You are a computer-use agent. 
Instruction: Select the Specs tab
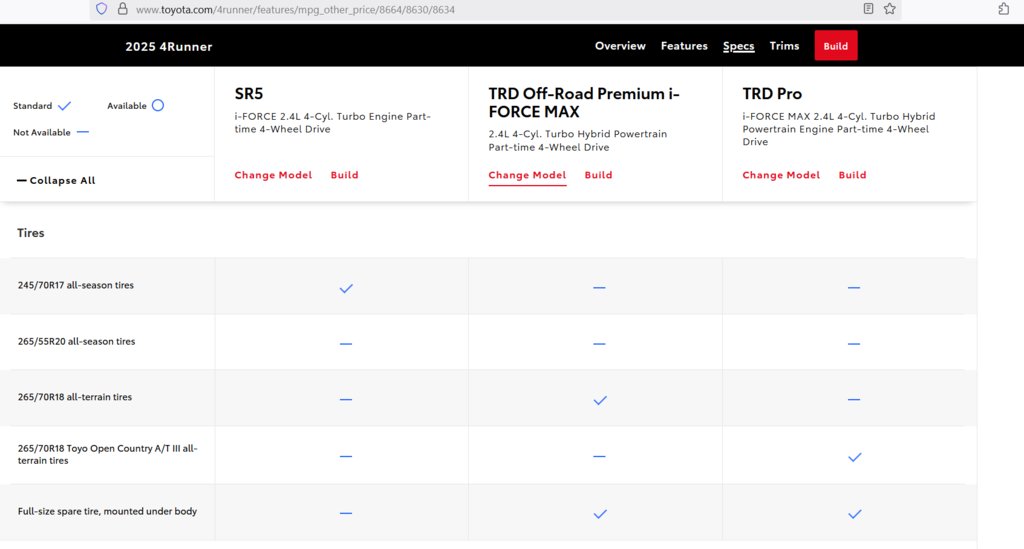(x=739, y=46)
